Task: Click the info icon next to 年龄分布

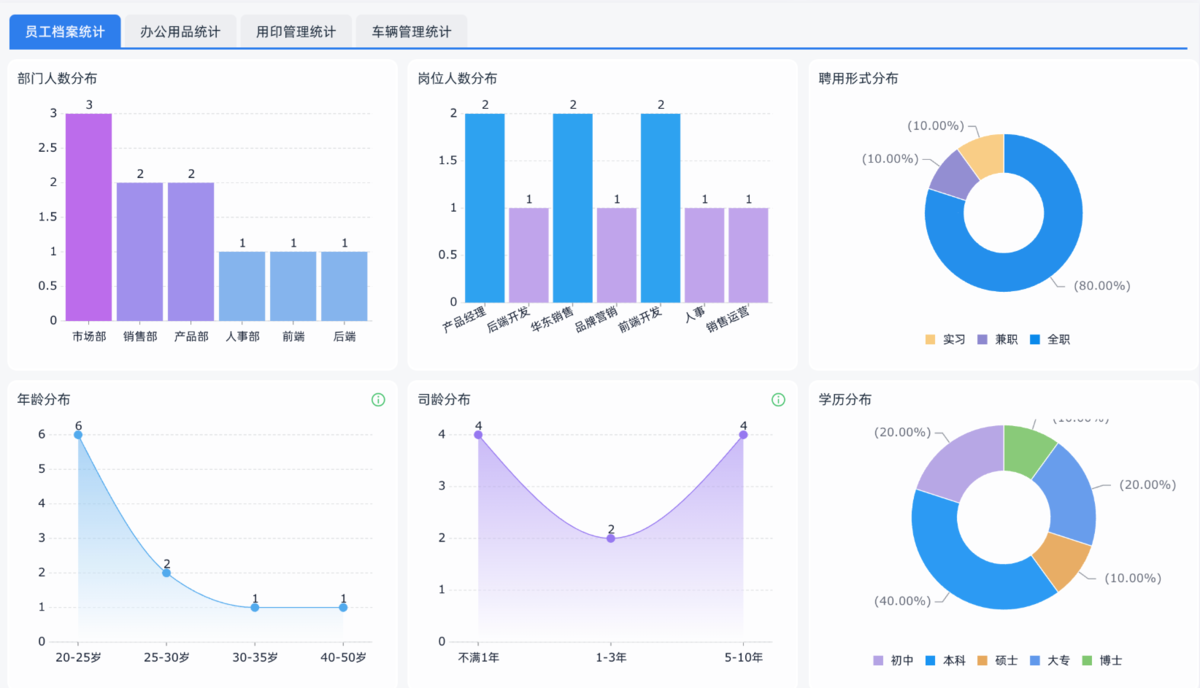Action: 378,399
